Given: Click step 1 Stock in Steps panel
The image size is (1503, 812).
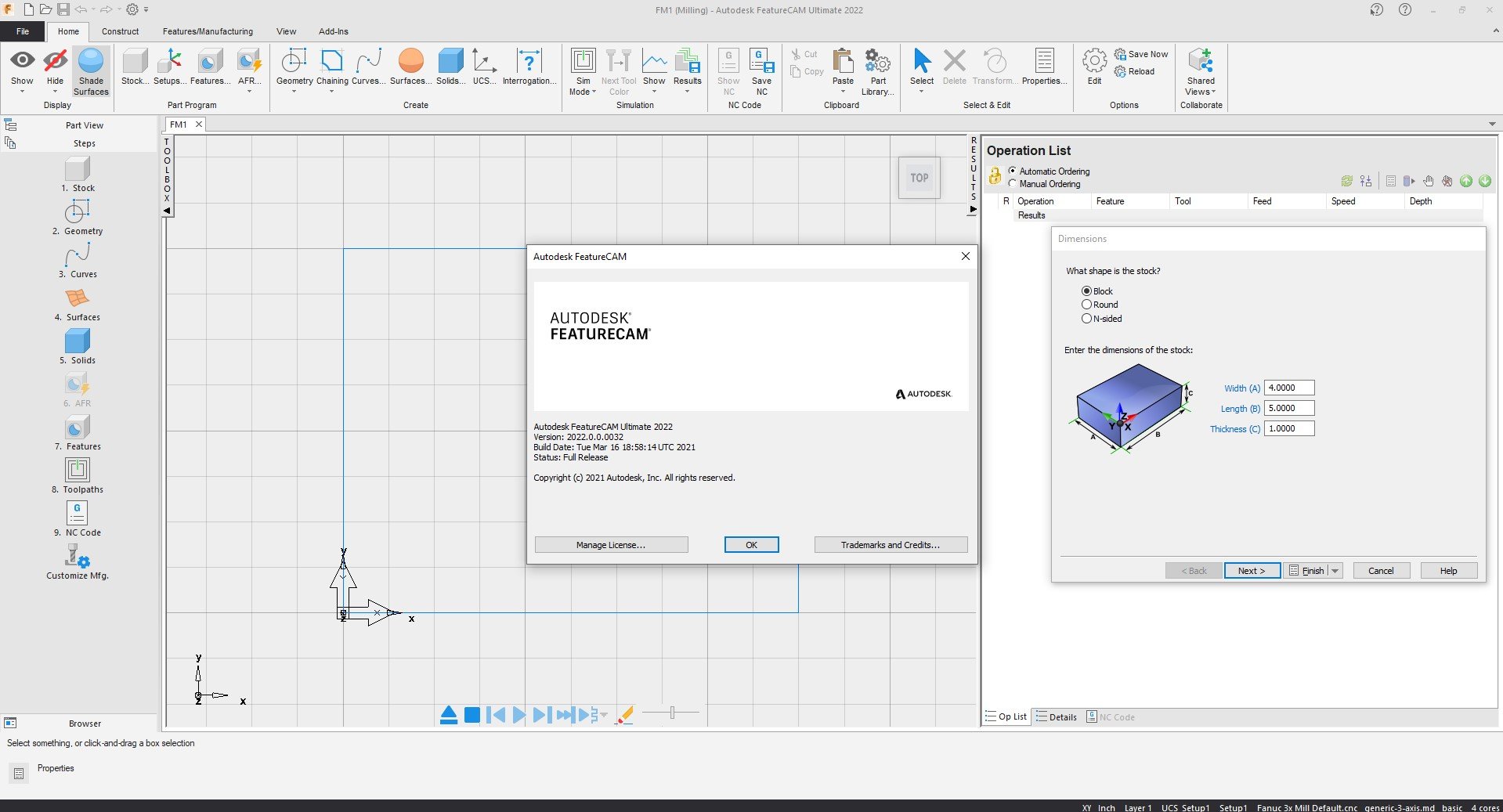Looking at the screenshot, I should [78, 174].
